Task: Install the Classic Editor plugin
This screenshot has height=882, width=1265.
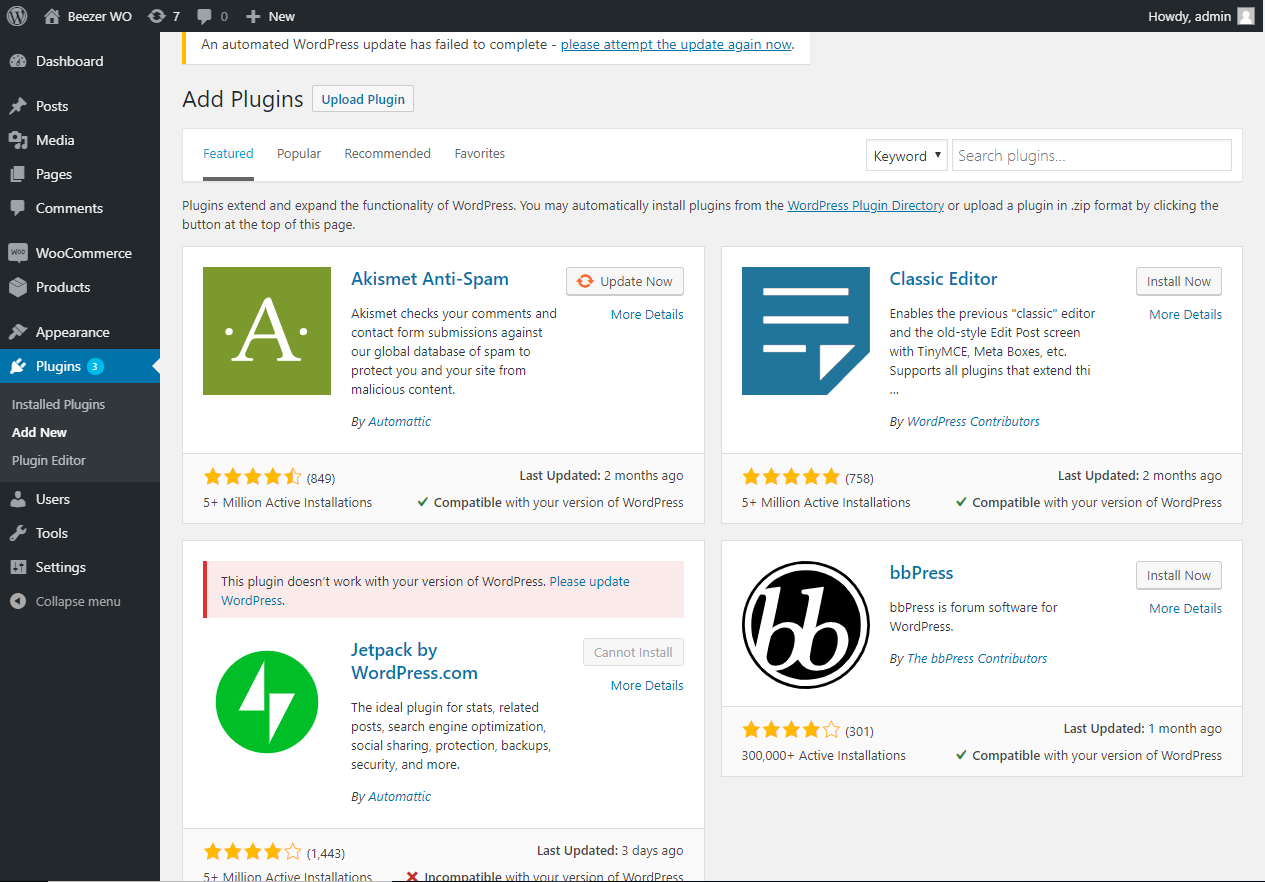Action: coord(1178,282)
